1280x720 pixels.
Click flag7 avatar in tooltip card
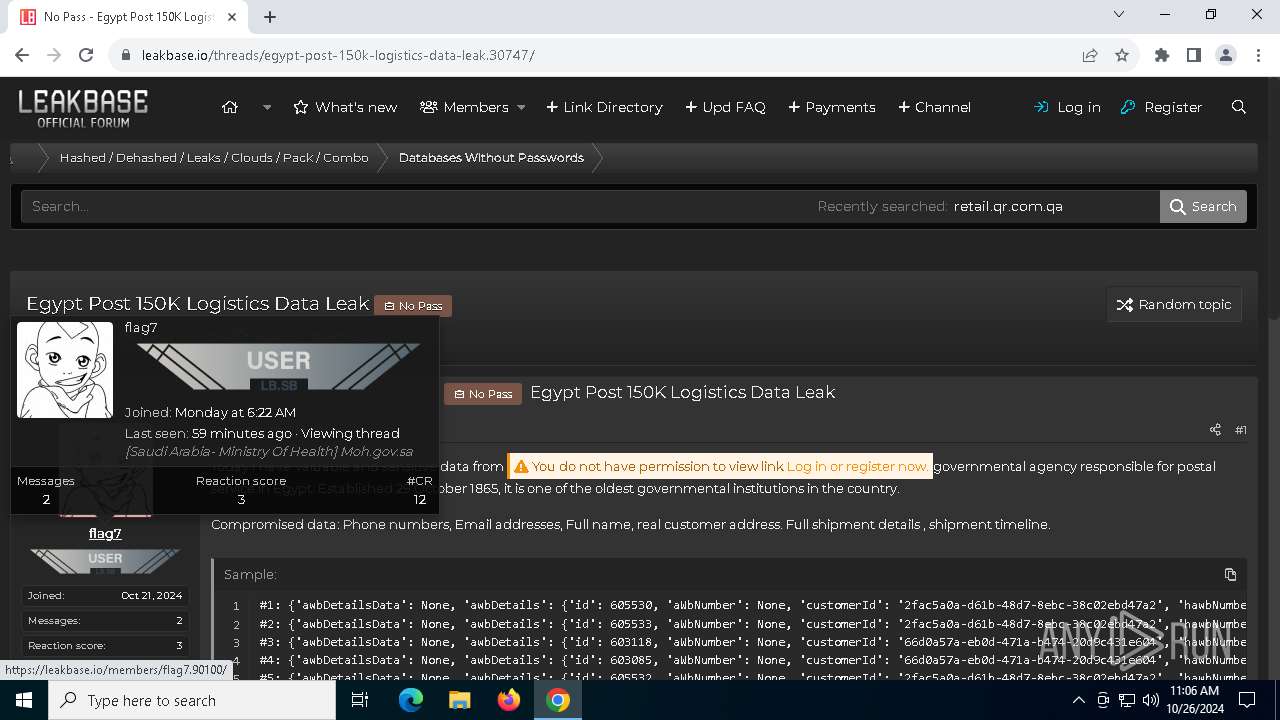(x=65, y=370)
